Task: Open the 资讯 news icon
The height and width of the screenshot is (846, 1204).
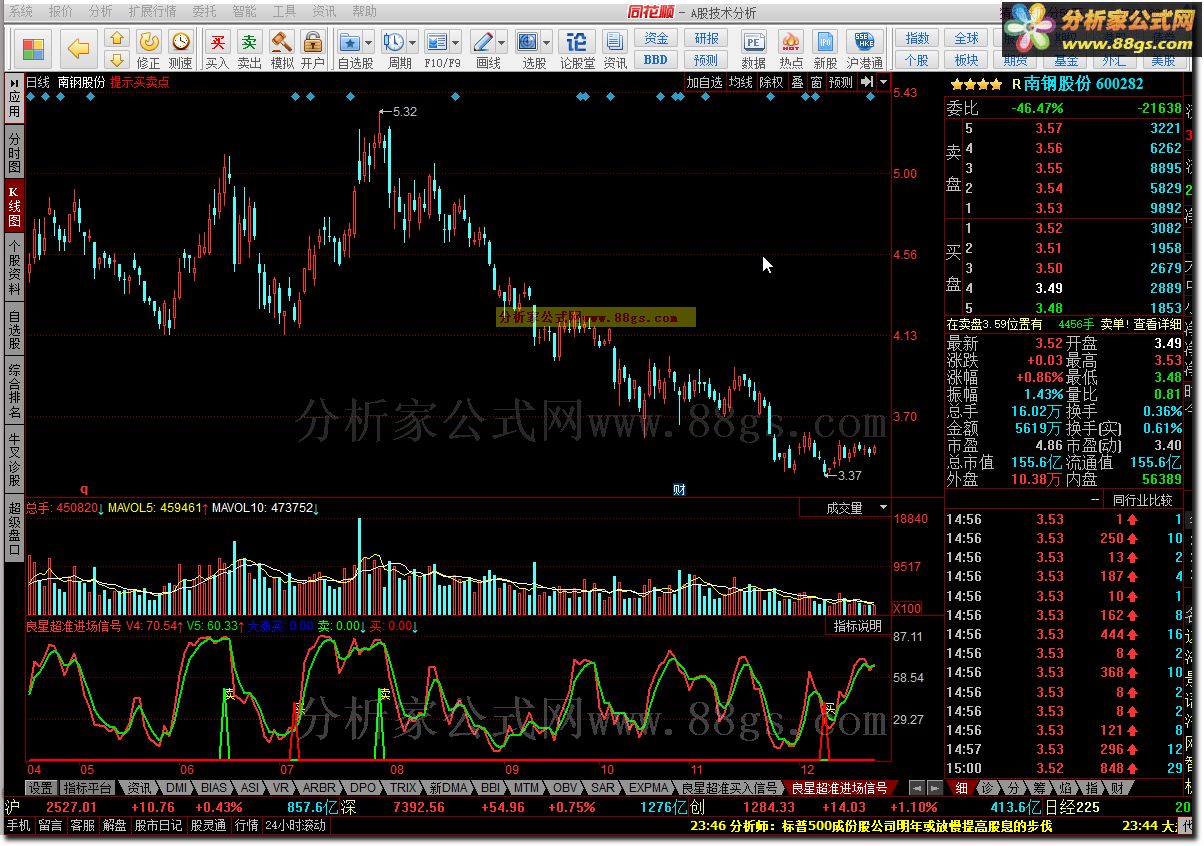Action: pyautogui.click(x=615, y=49)
